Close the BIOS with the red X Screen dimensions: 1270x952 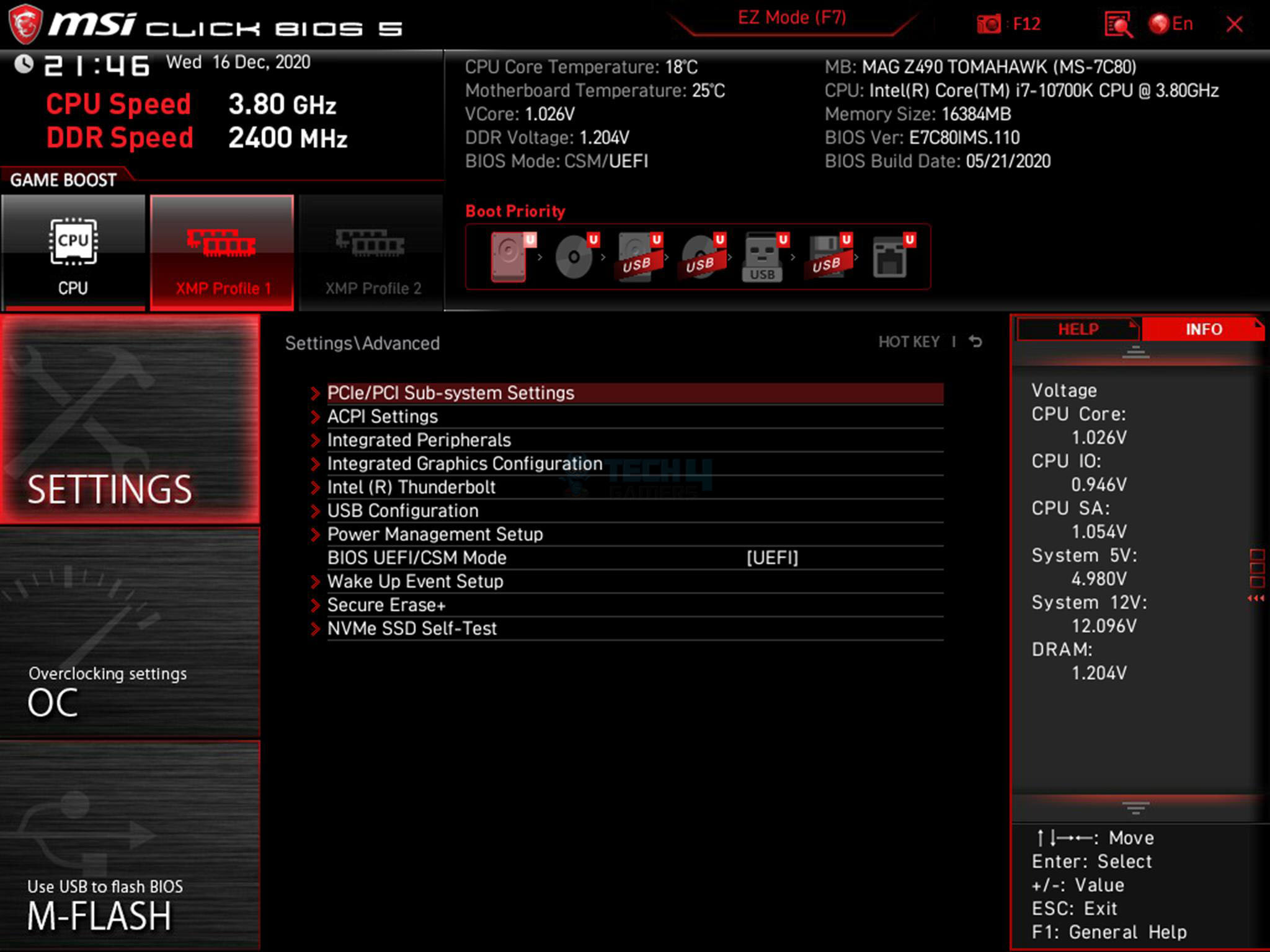pos(1234,25)
